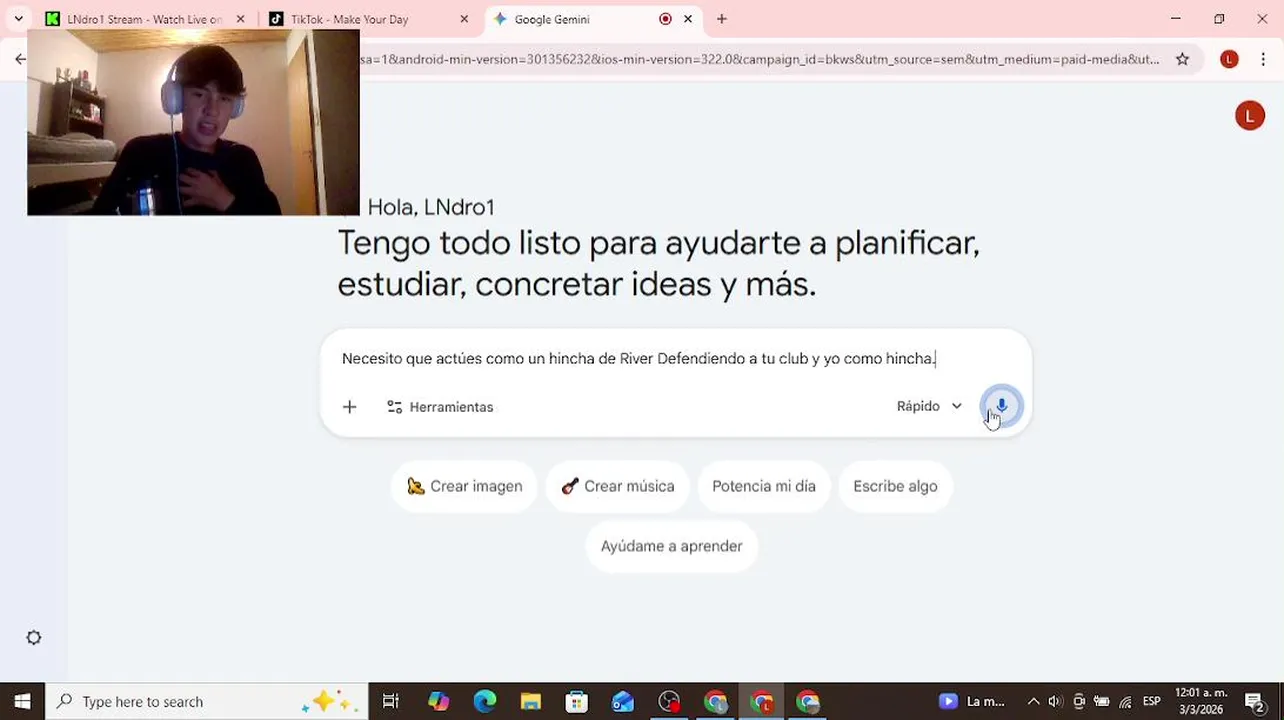Open the taskbar clock and date
Screen dimensions: 1284x720
[x=1201, y=701]
